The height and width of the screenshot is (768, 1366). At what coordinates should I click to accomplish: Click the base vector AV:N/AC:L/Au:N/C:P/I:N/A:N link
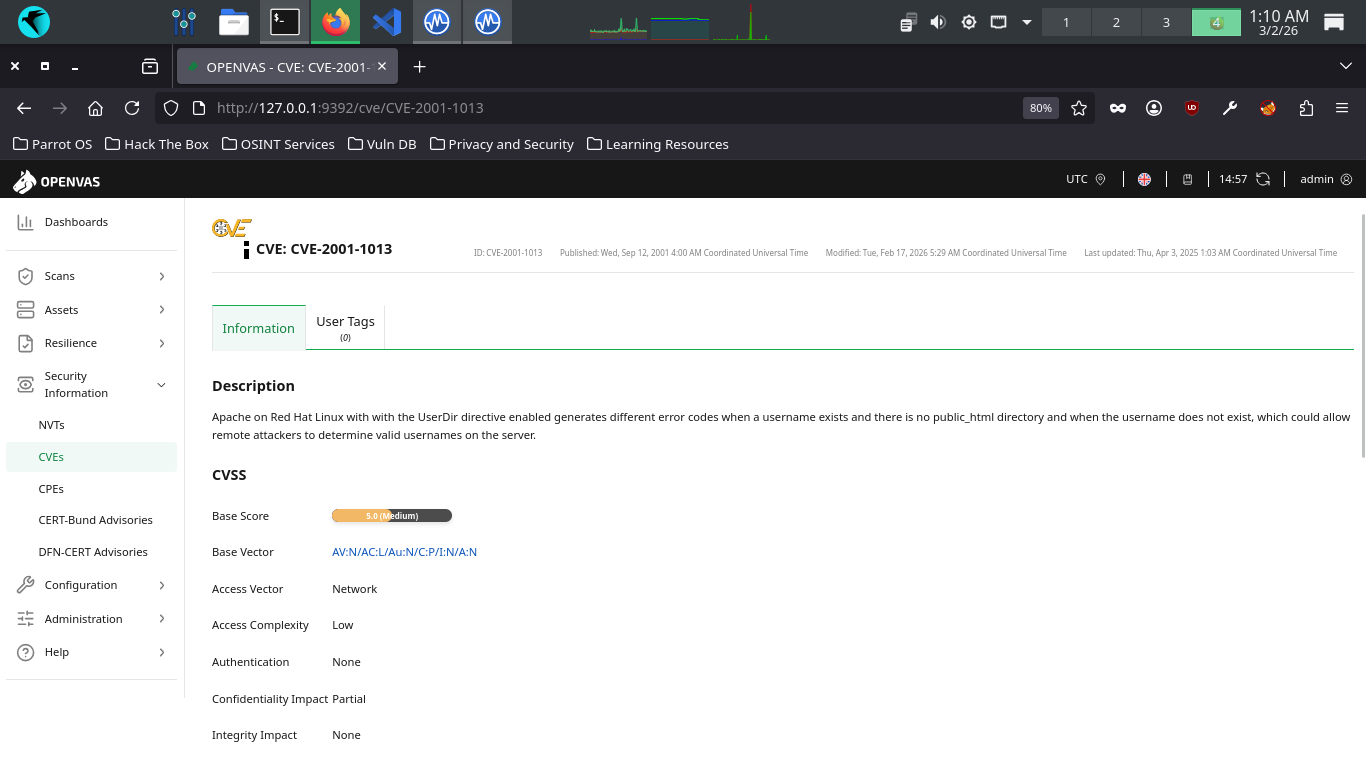[404, 552]
